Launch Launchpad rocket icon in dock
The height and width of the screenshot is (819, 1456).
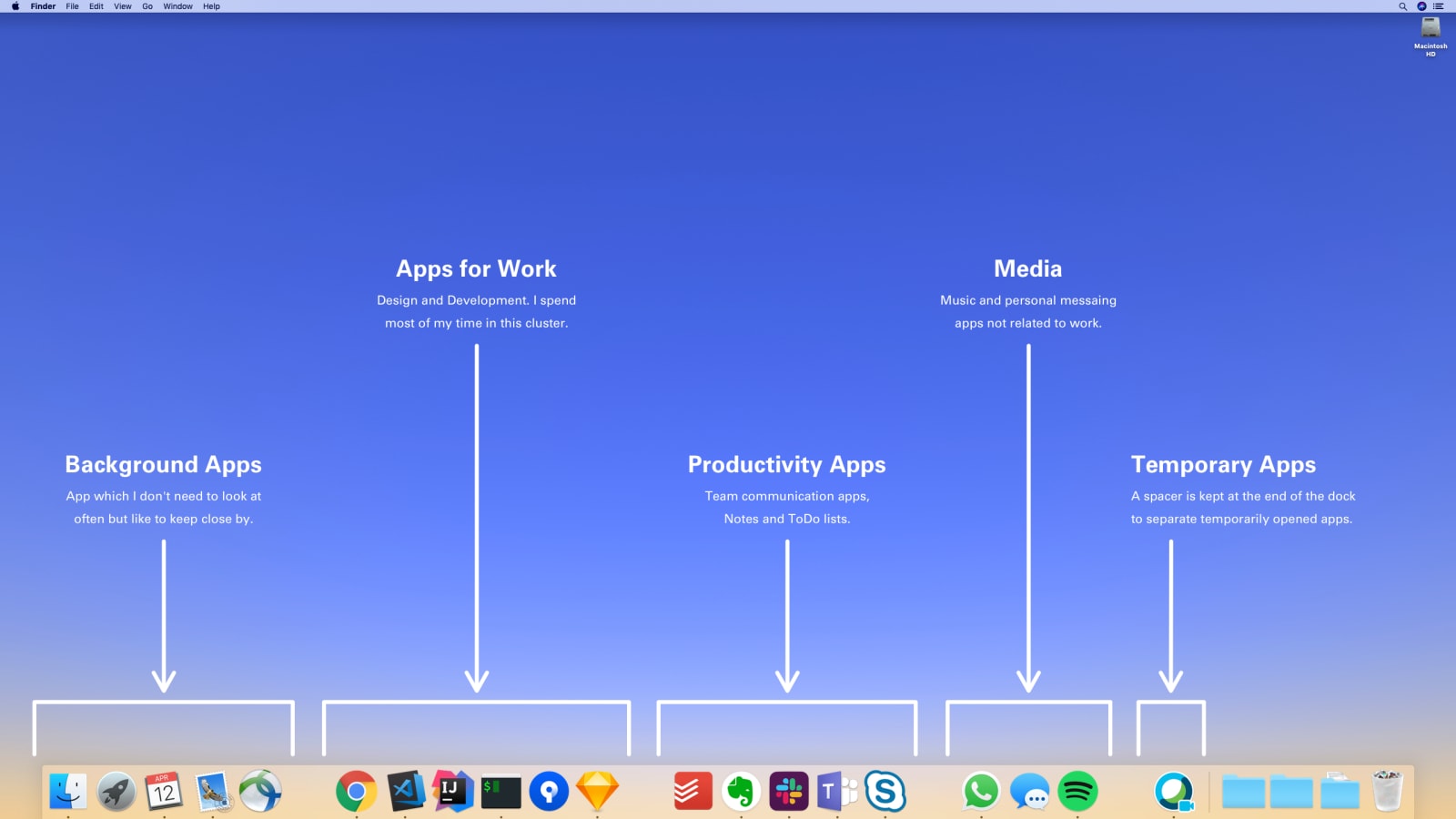pos(116,792)
